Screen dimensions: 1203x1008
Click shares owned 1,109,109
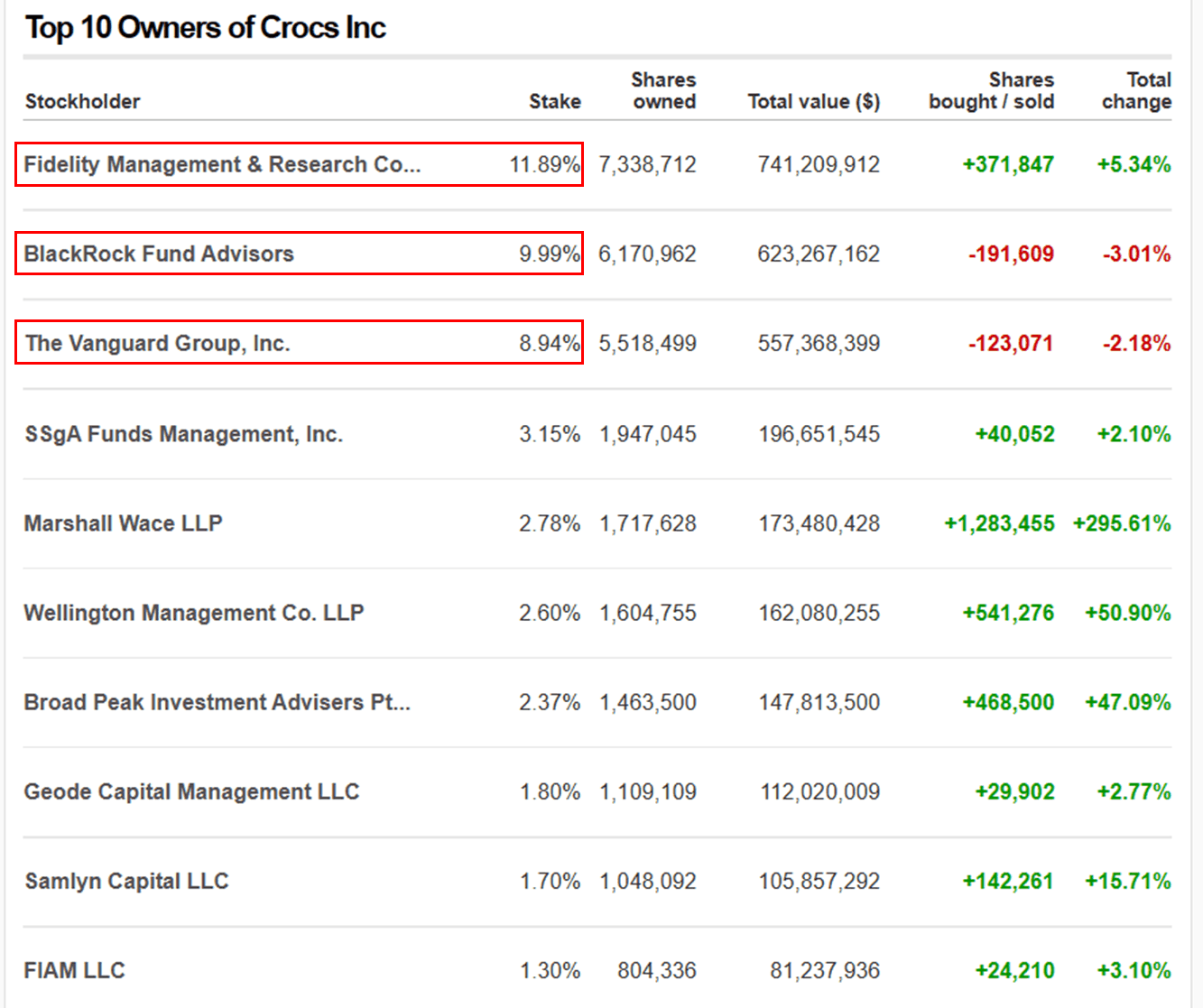click(x=648, y=791)
